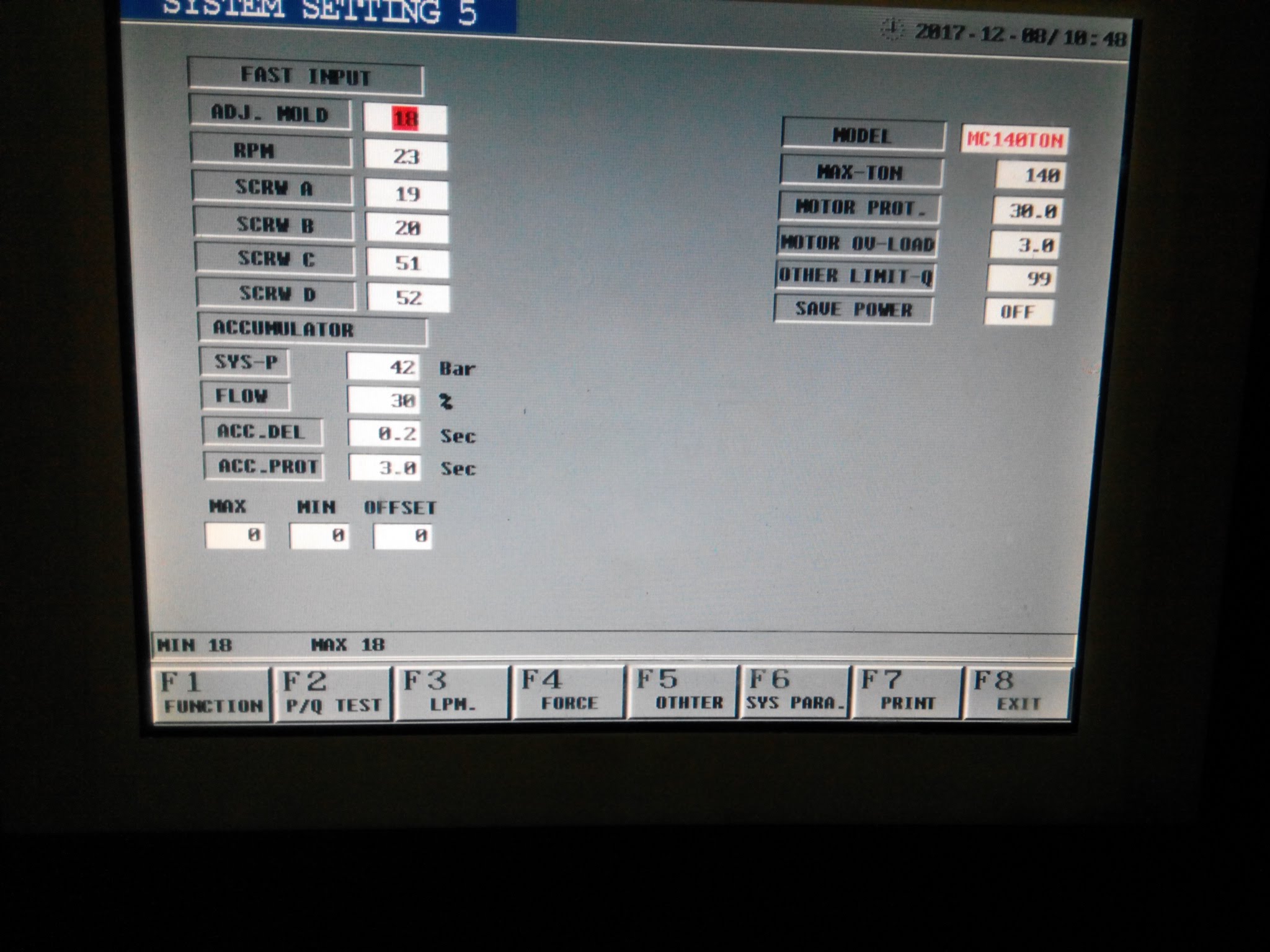Select the FLOW percent value field
1270x952 pixels.
[x=385, y=400]
